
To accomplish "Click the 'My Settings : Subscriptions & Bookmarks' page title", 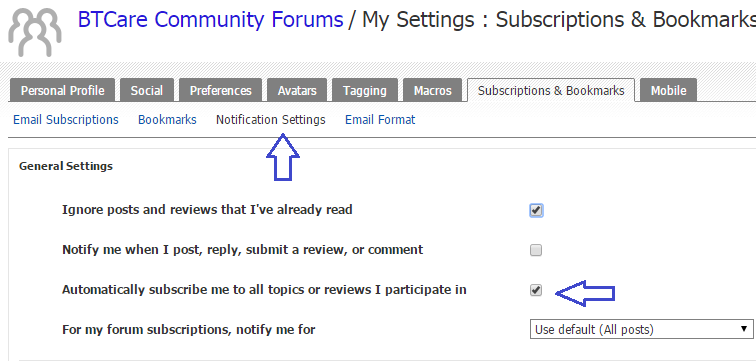I will [559, 19].
